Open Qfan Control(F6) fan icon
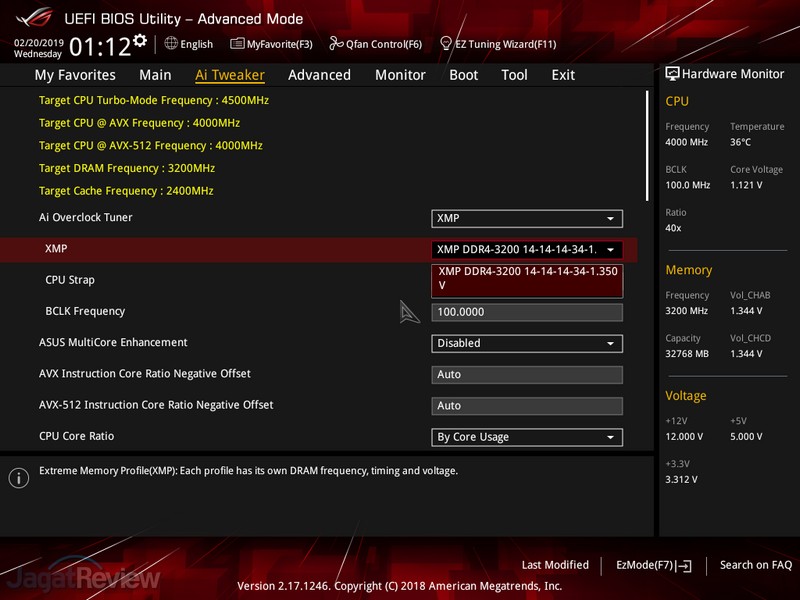This screenshot has height=600, width=800. 337,44
